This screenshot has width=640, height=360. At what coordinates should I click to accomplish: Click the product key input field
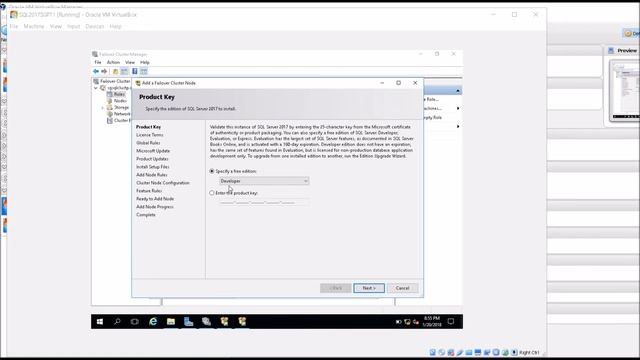(x=264, y=202)
